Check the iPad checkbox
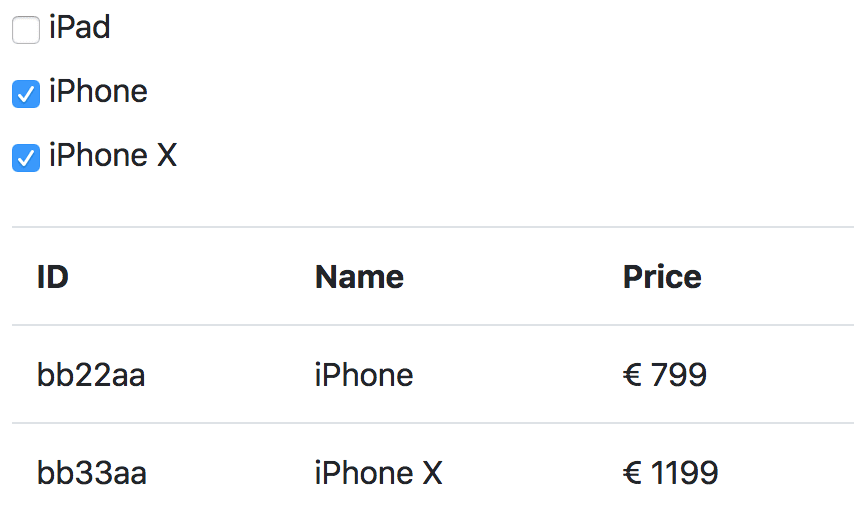The height and width of the screenshot is (528, 868). pos(26,30)
